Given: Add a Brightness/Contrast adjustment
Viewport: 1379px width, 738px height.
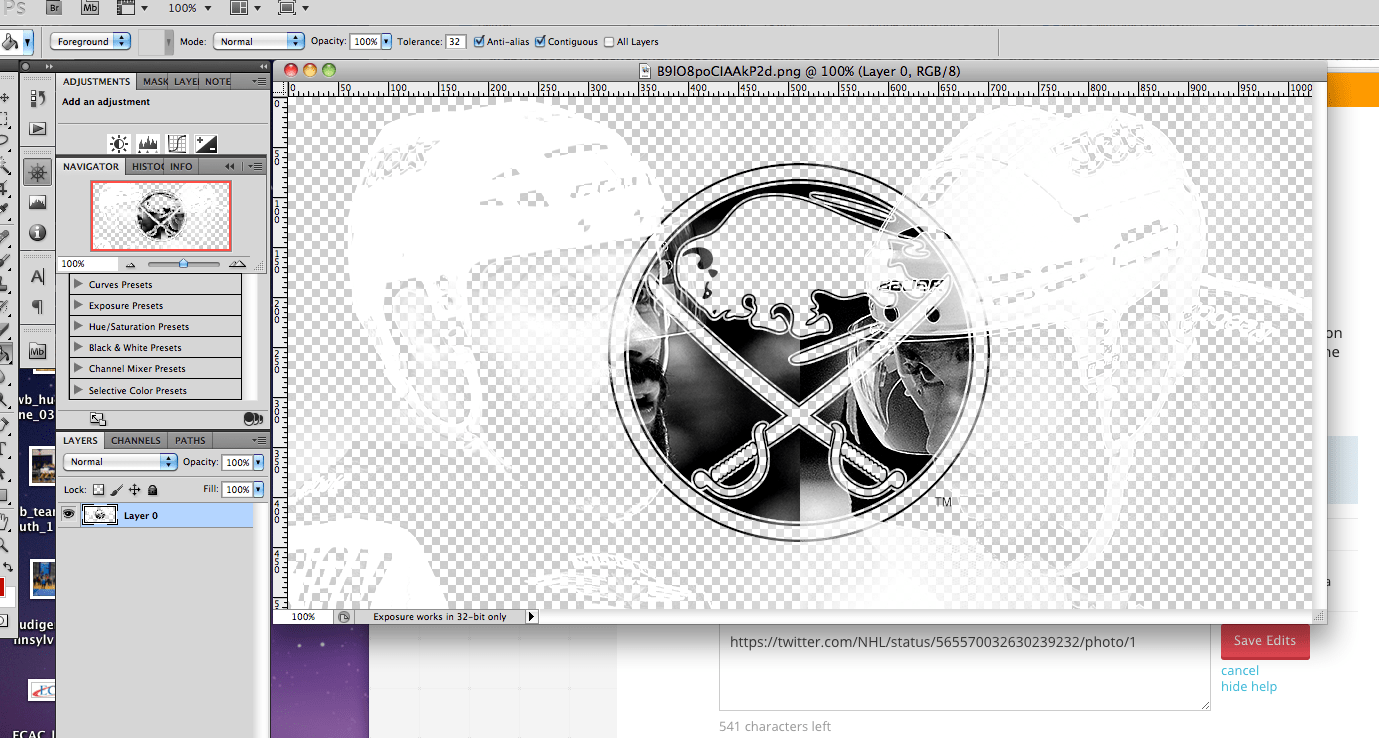Looking at the screenshot, I should pyautogui.click(x=119, y=144).
